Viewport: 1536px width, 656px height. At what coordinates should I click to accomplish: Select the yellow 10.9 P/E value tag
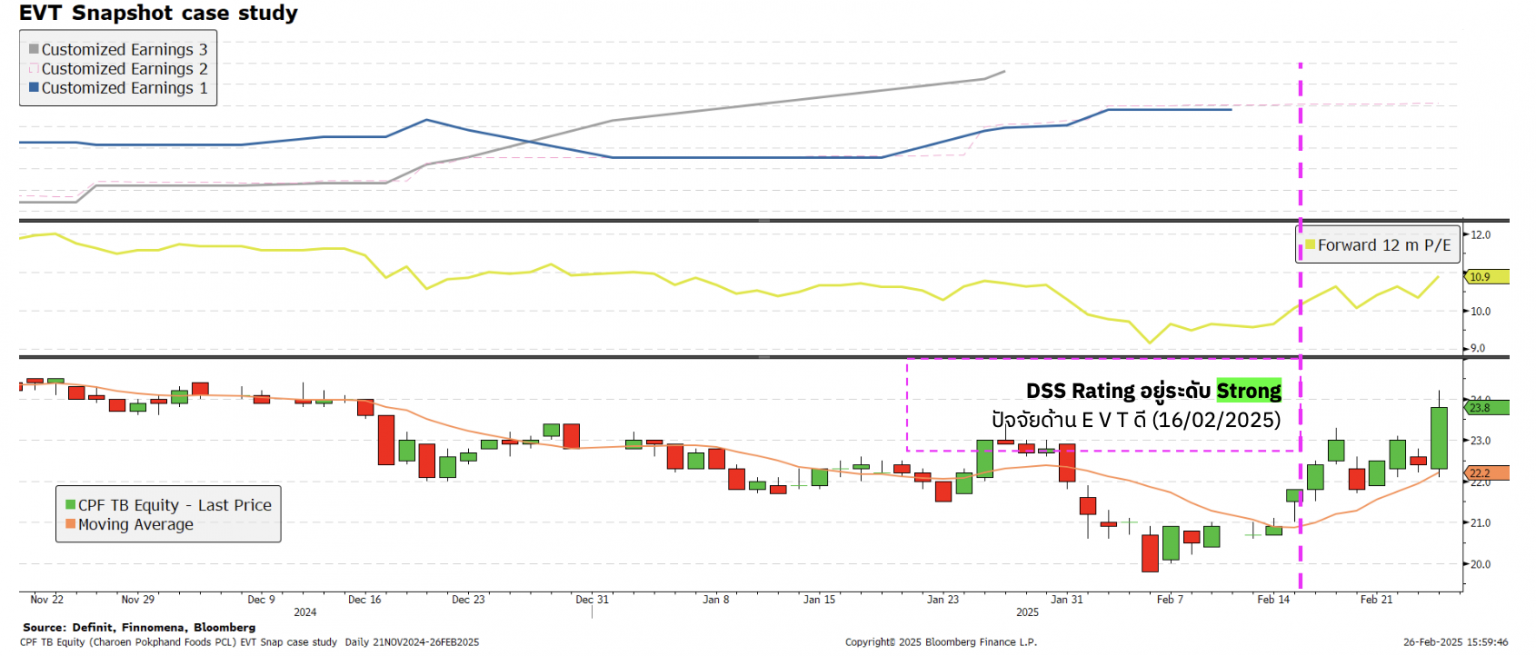point(1478,276)
